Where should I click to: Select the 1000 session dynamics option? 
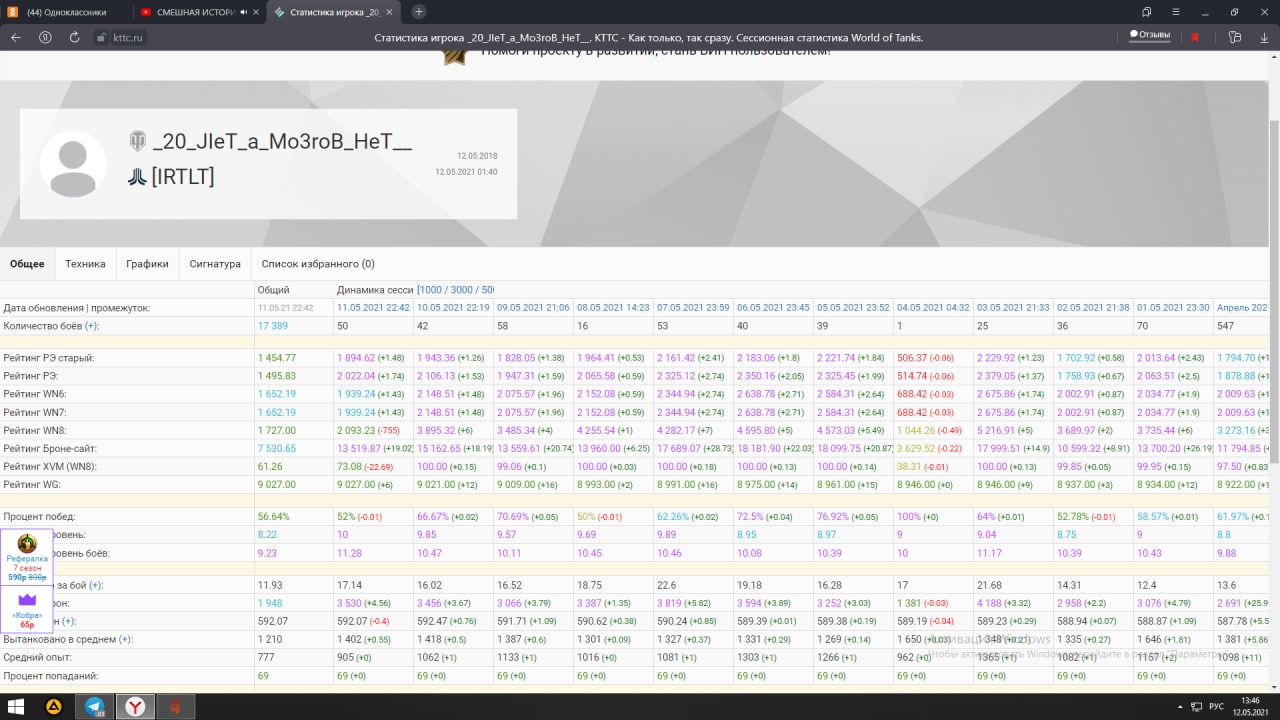pos(433,289)
